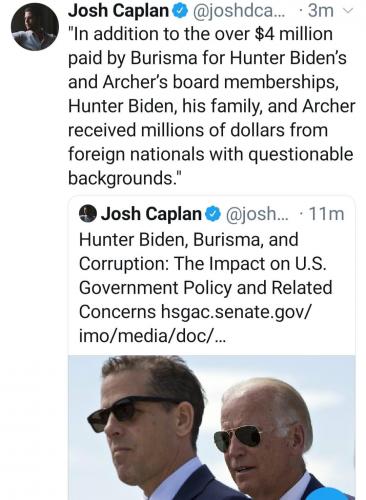Click verified badge beside top Josh Caplan name
This screenshot has width=366, height=500.
click(179, 12)
